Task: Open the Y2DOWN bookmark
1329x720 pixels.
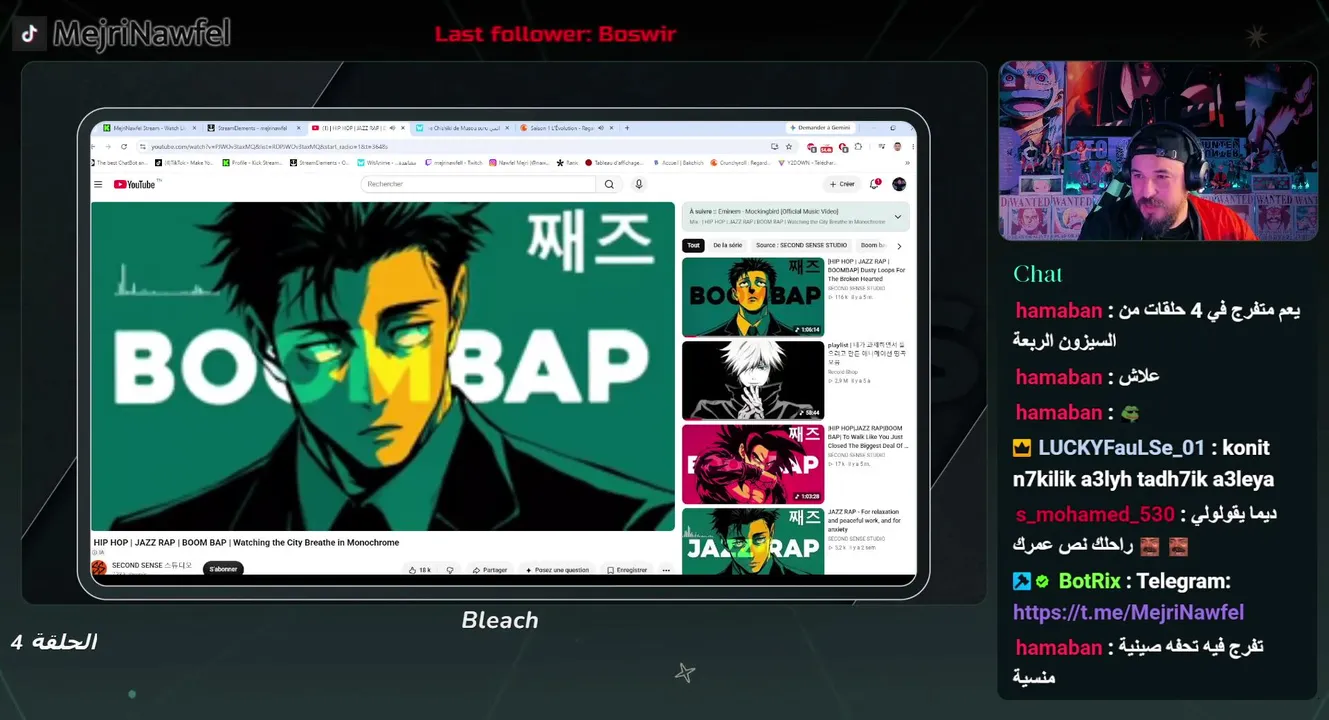Action: 807,162
